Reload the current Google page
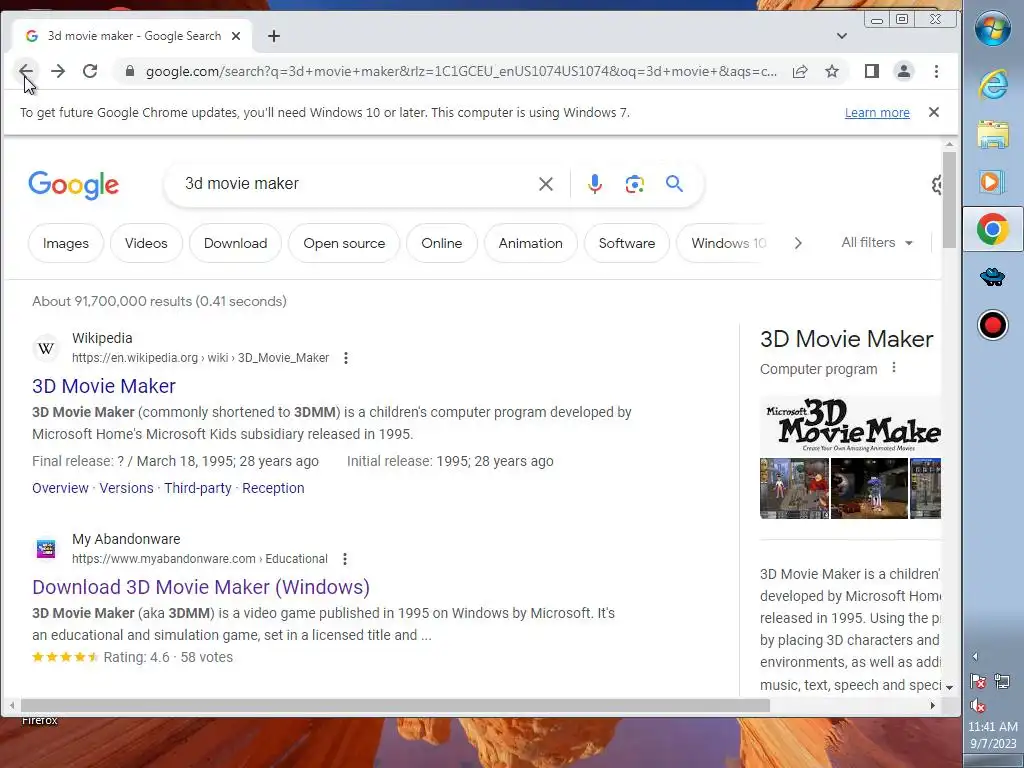This screenshot has width=1024, height=768. point(90,71)
